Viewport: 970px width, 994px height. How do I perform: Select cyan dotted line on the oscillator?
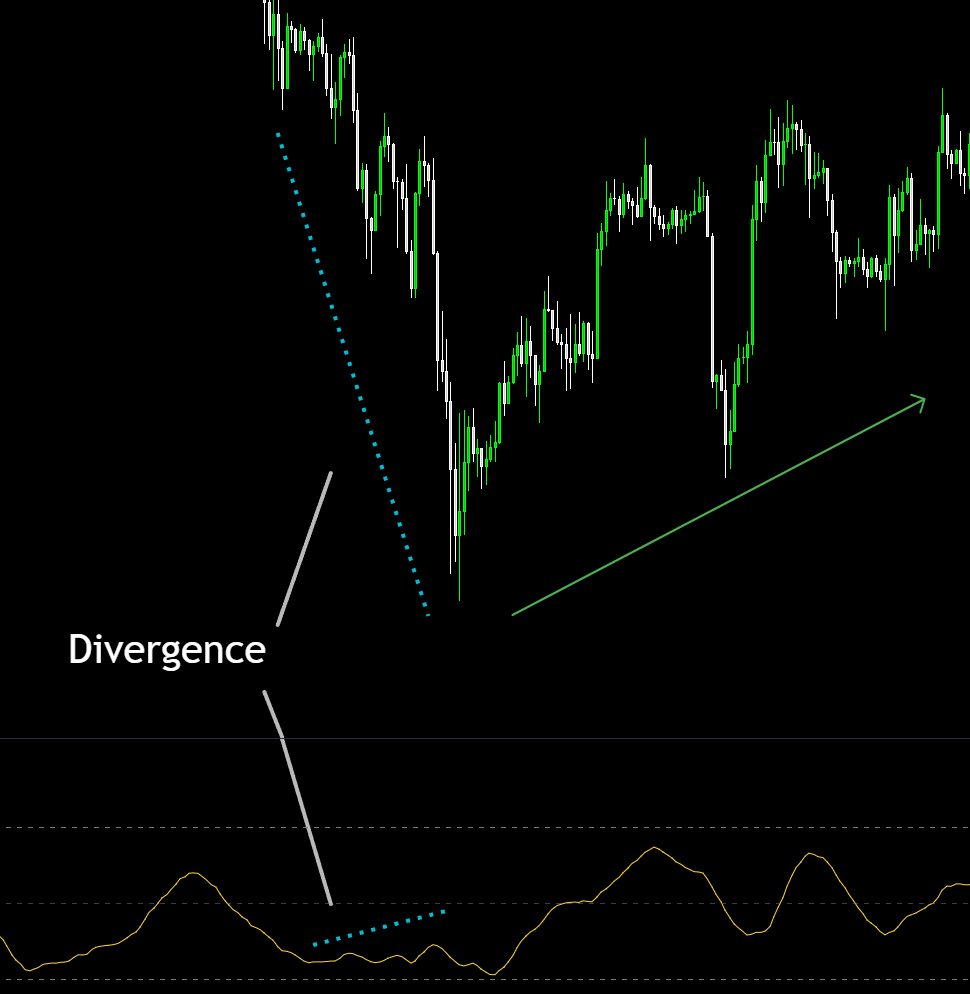[x=378, y=927]
